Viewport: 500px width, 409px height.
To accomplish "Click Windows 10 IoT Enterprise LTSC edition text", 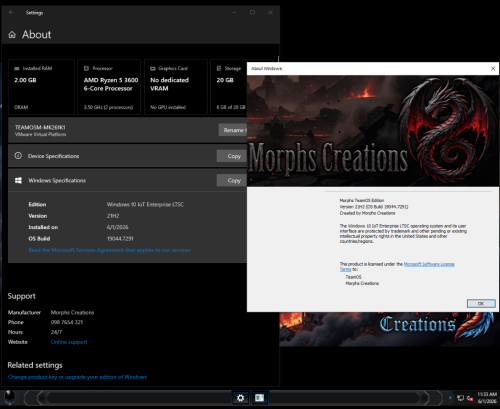I will coord(145,204).
